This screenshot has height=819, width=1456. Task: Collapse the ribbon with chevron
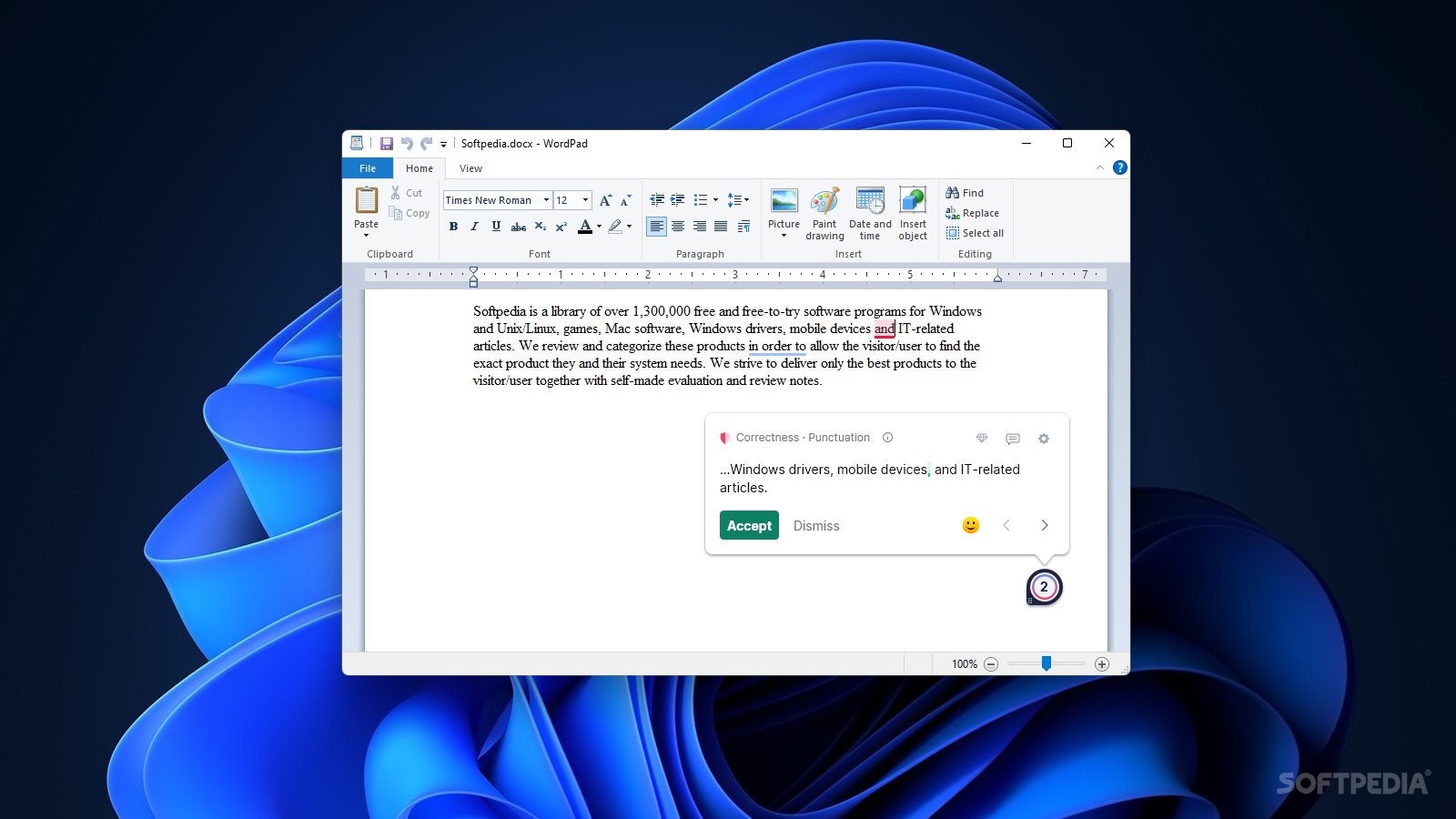pos(1100,167)
